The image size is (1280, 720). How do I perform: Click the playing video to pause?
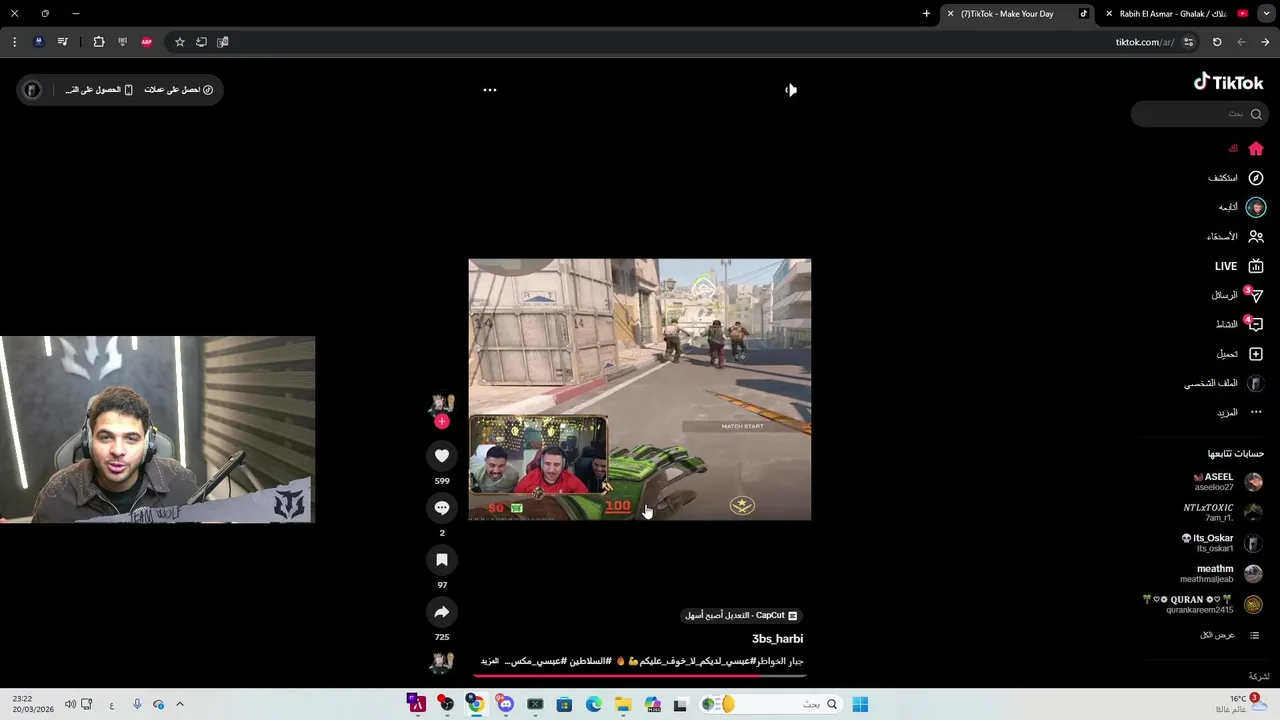point(640,390)
